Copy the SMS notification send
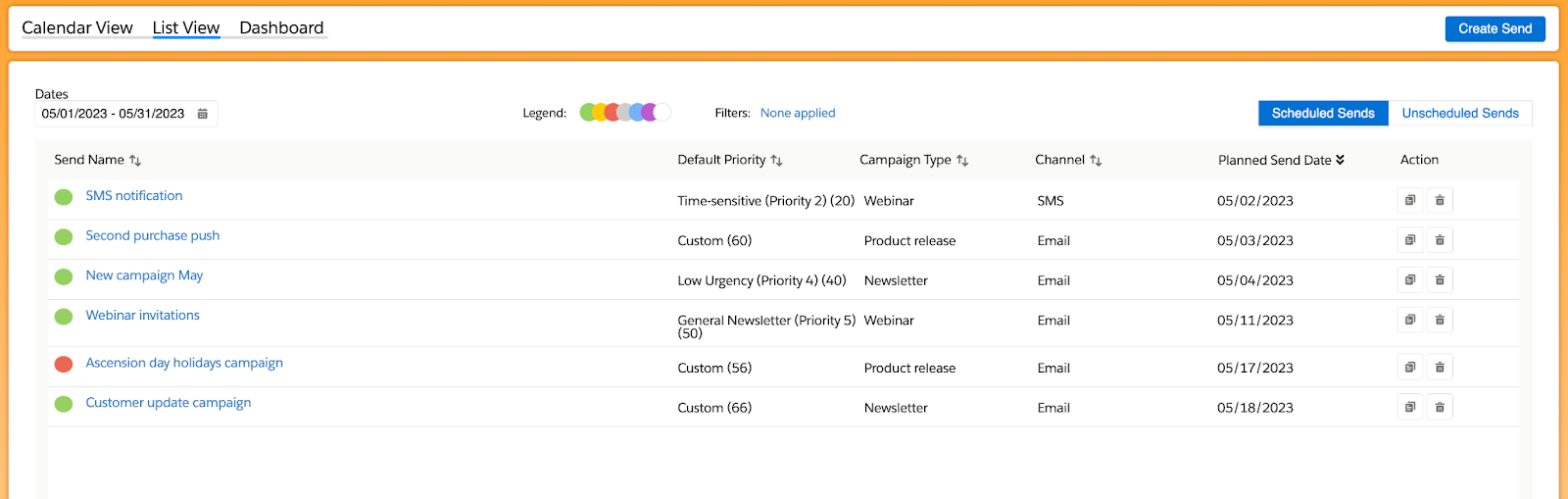The height and width of the screenshot is (499, 1568). pos(1410,200)
